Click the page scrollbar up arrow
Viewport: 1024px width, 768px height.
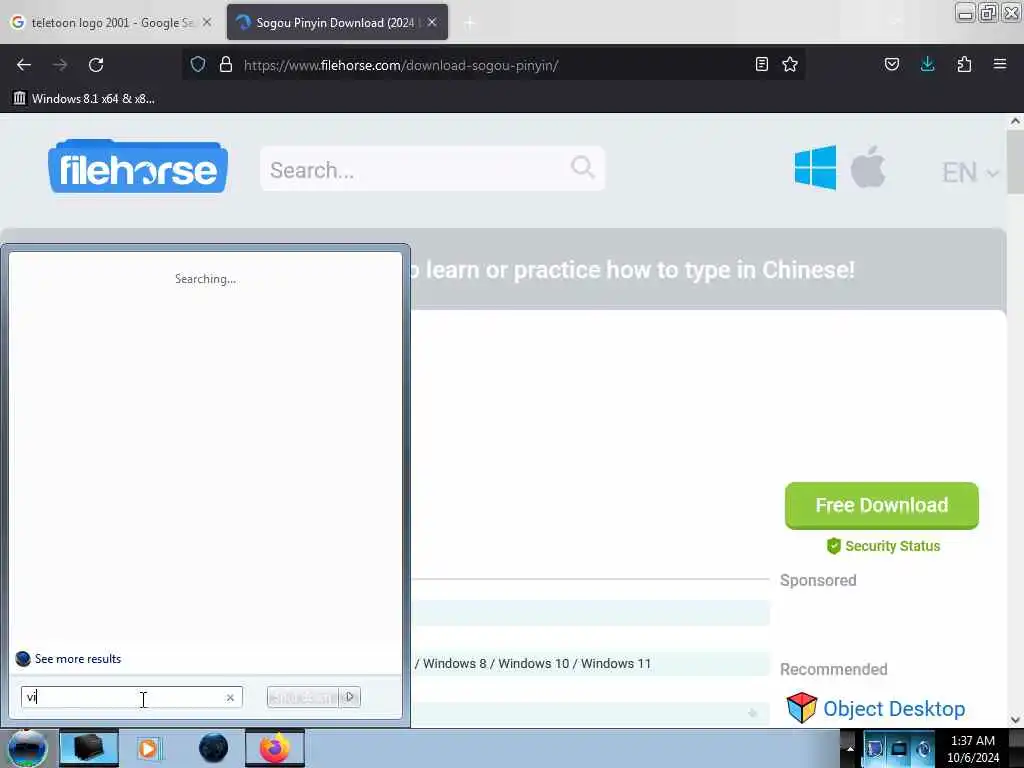tap(1015, 121)
